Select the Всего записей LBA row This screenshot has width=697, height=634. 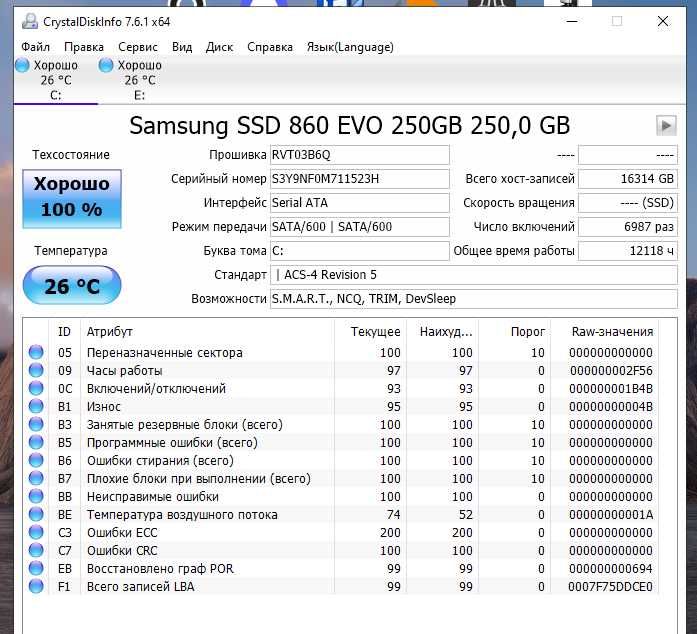coord(341,586)
